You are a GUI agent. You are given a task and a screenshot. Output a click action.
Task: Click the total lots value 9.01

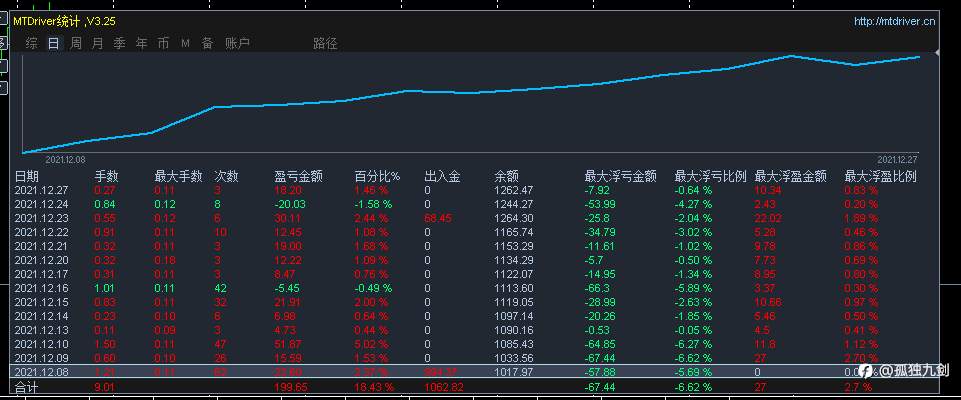(x=105, y=387)
